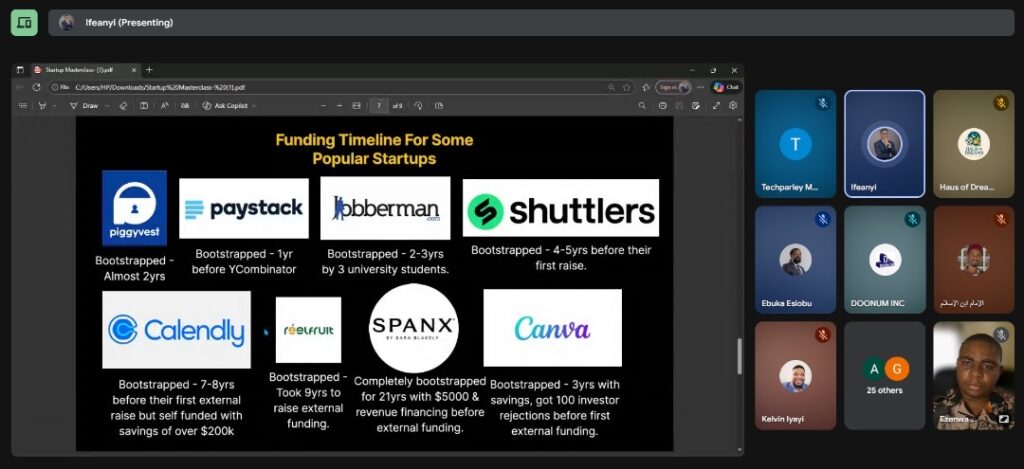Click the PDF page number field

379,105
